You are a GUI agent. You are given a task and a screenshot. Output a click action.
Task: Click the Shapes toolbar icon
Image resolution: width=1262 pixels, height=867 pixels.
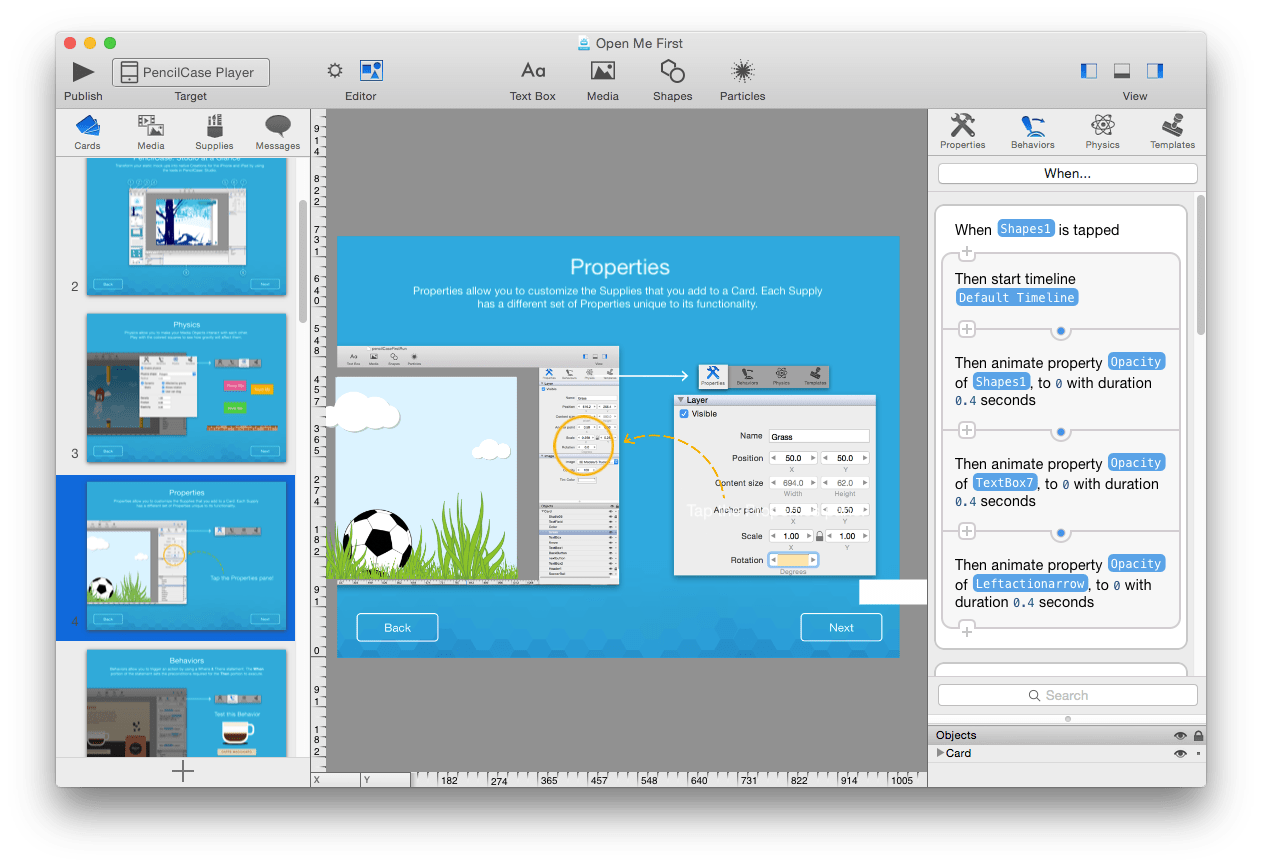pos(673,71)
